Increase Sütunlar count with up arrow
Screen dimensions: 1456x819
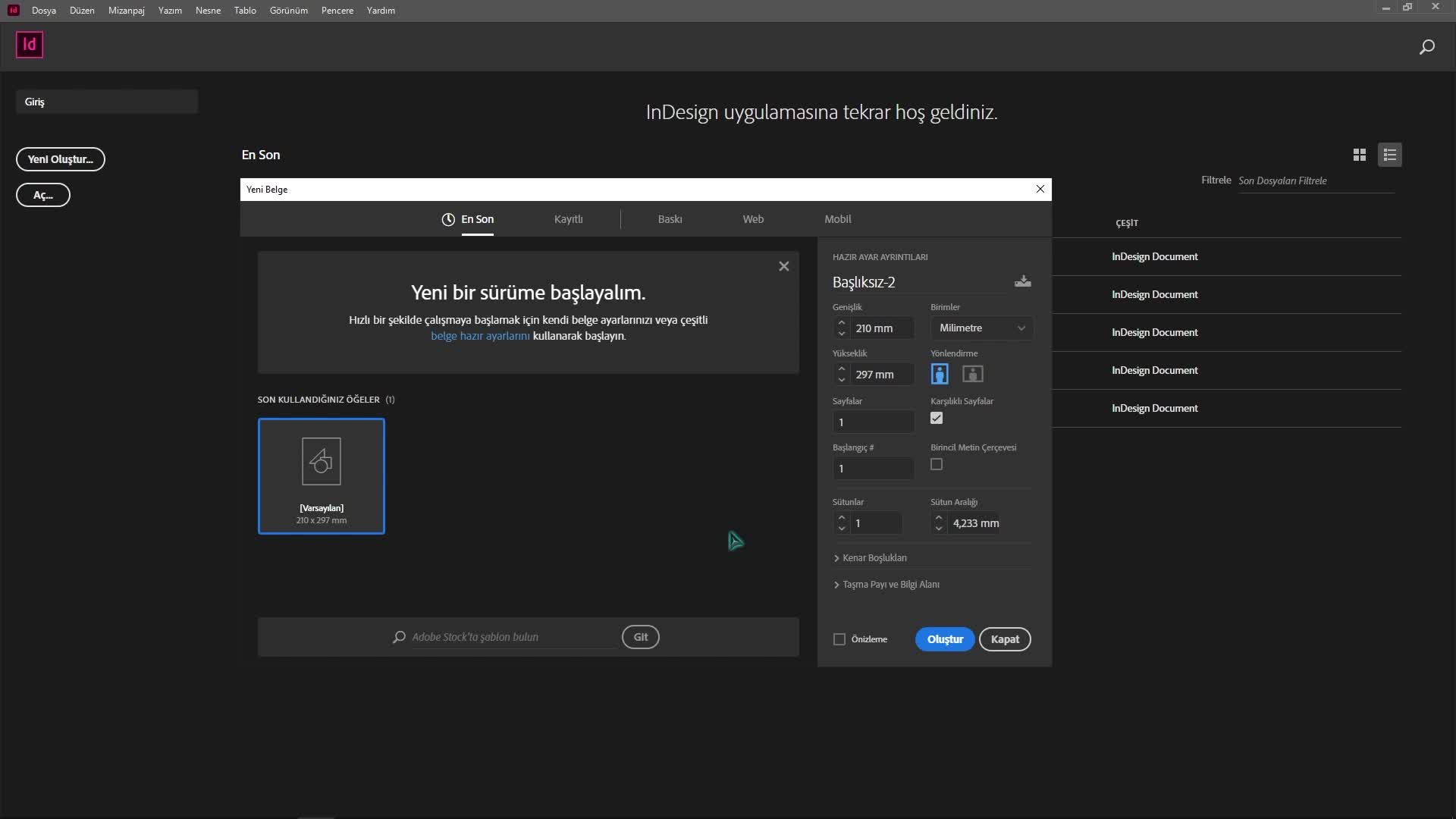841,517
